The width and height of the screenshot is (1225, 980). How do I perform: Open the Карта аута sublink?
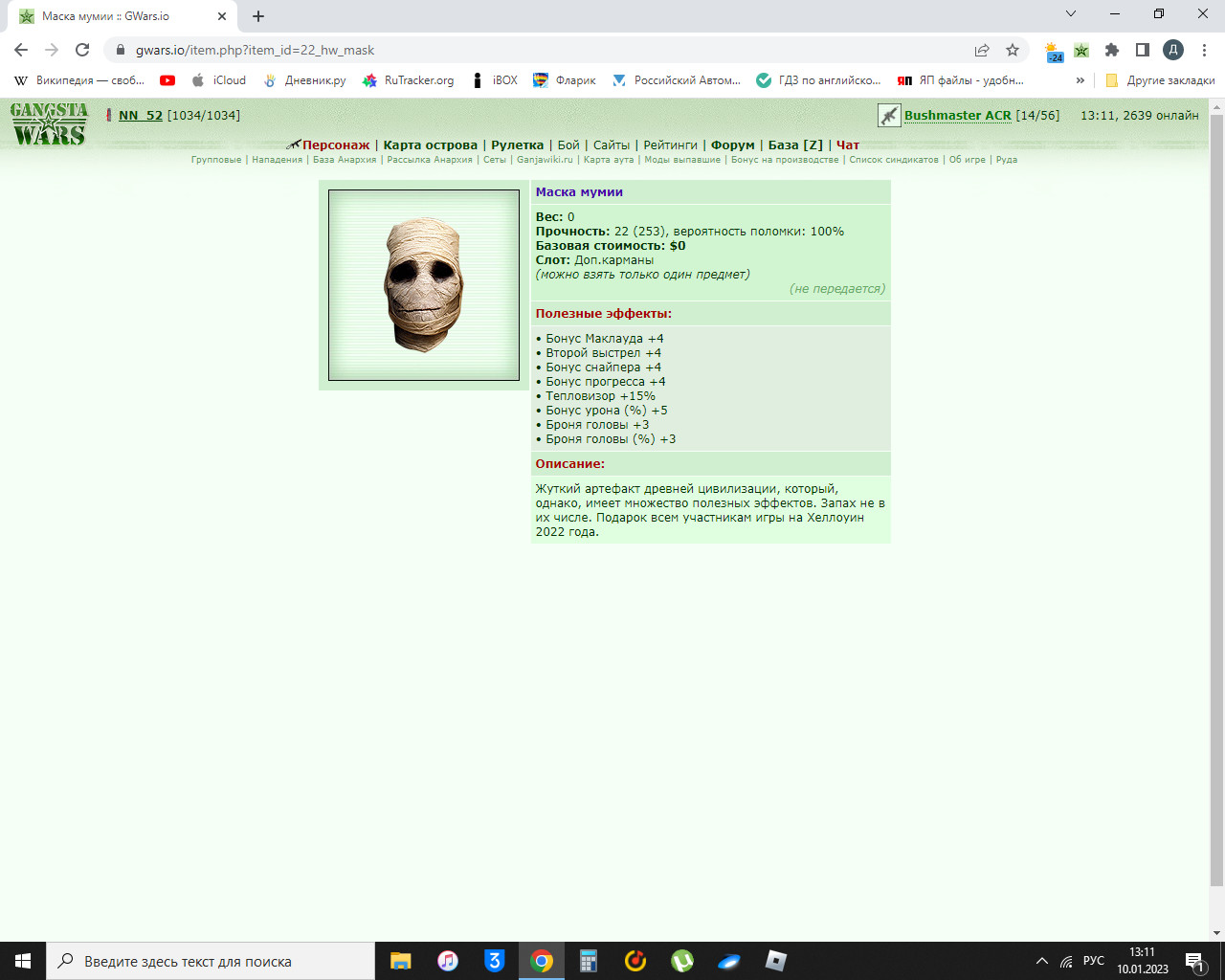[609, 160]
